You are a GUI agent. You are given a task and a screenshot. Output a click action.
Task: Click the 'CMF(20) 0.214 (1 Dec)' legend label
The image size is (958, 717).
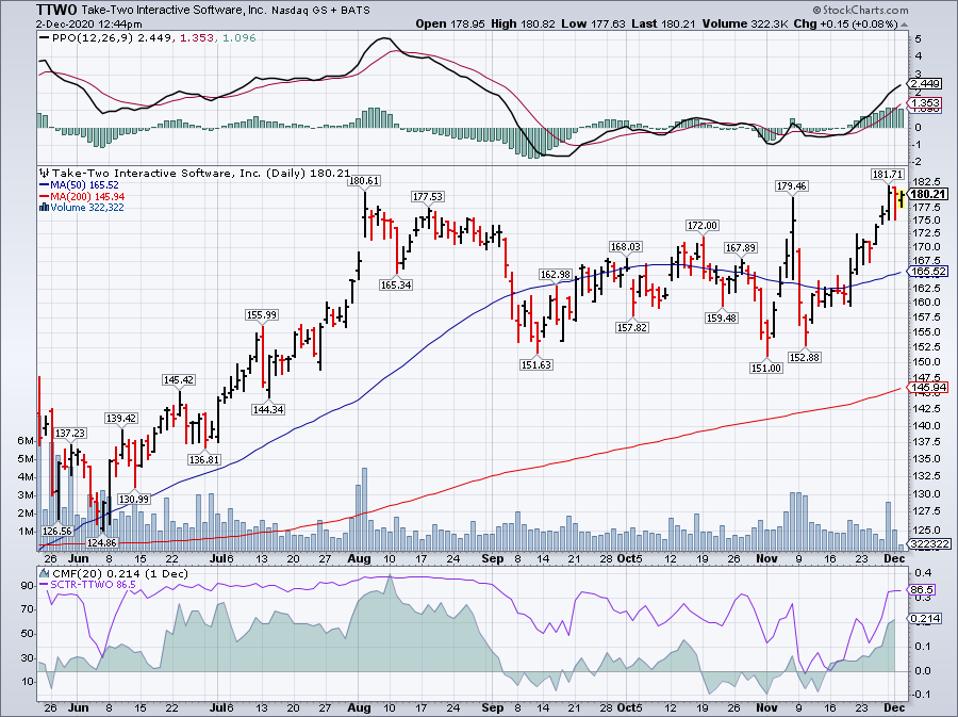click(120, 573)
